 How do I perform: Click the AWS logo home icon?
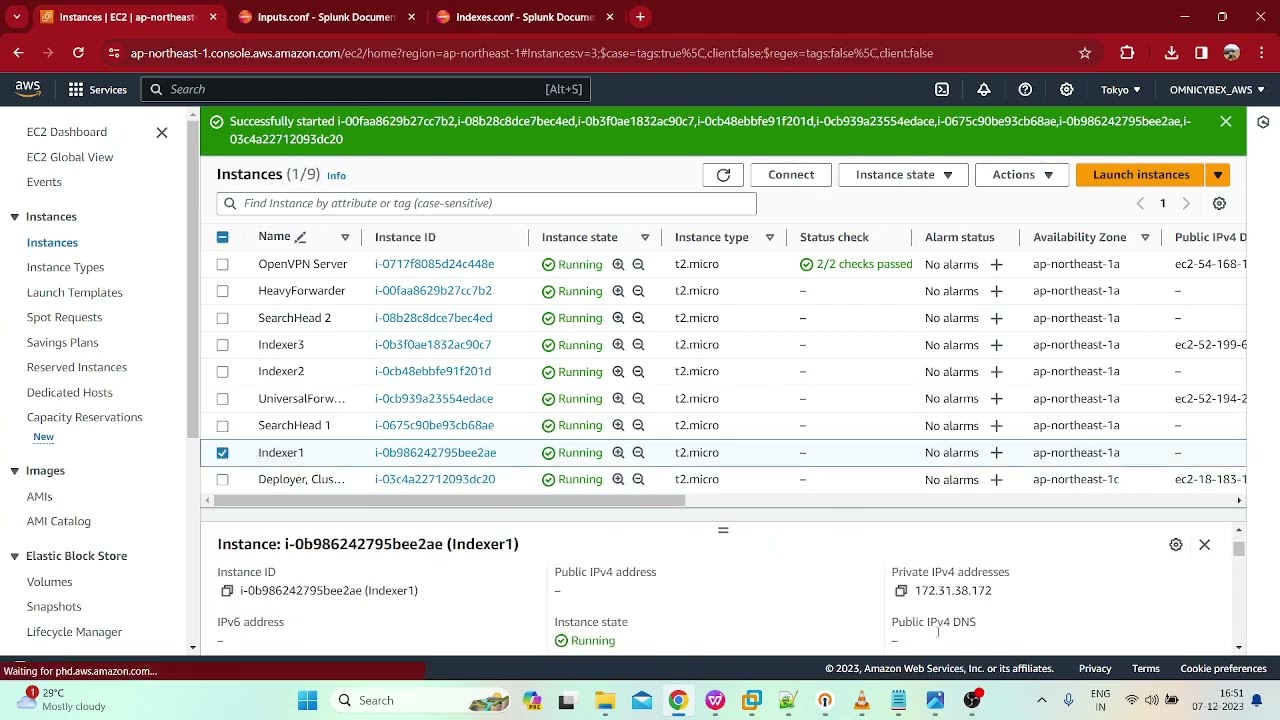pyautogui.click(x=28, y=89)
